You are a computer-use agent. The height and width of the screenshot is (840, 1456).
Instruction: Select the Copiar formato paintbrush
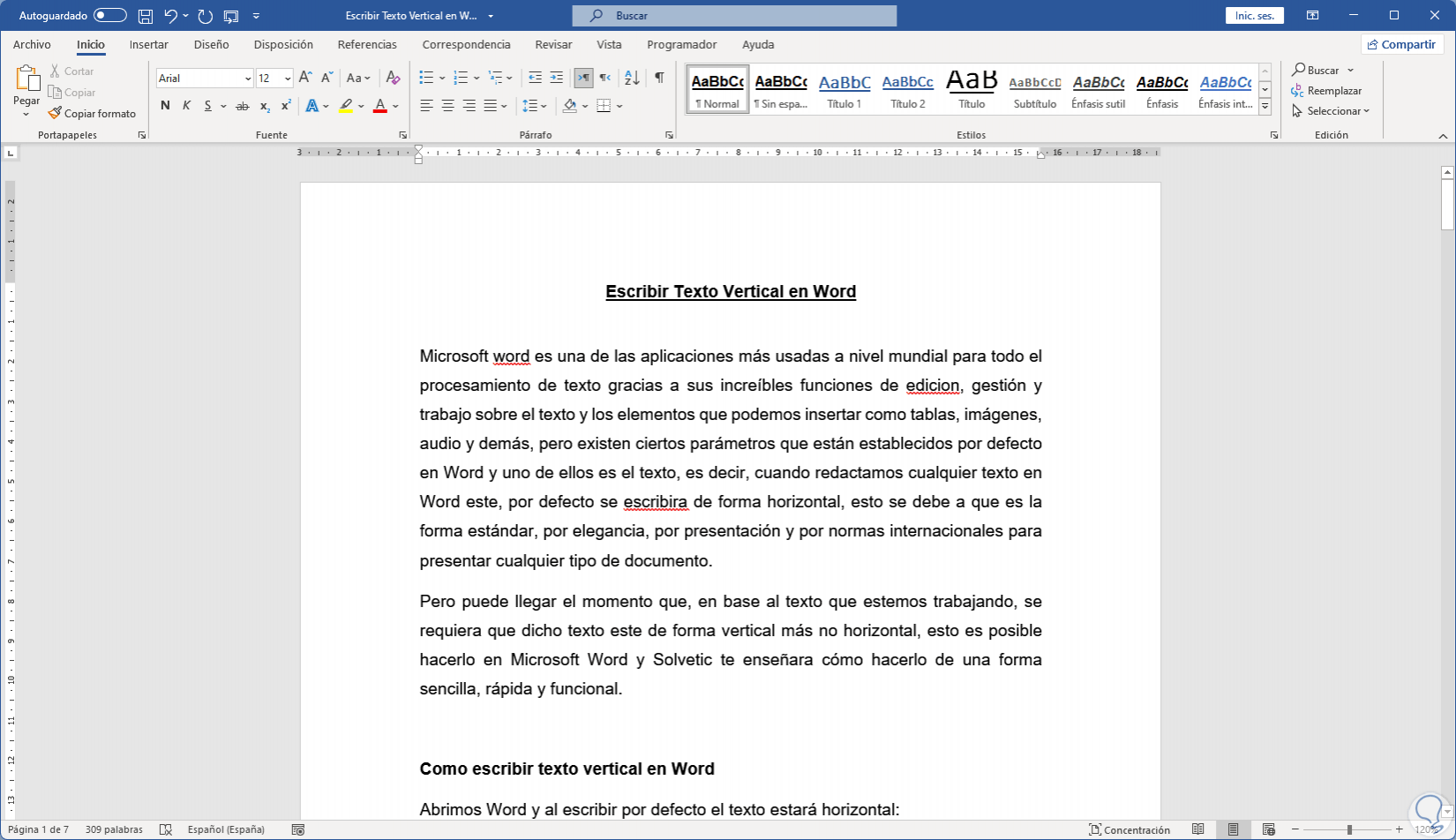point(92,114)
